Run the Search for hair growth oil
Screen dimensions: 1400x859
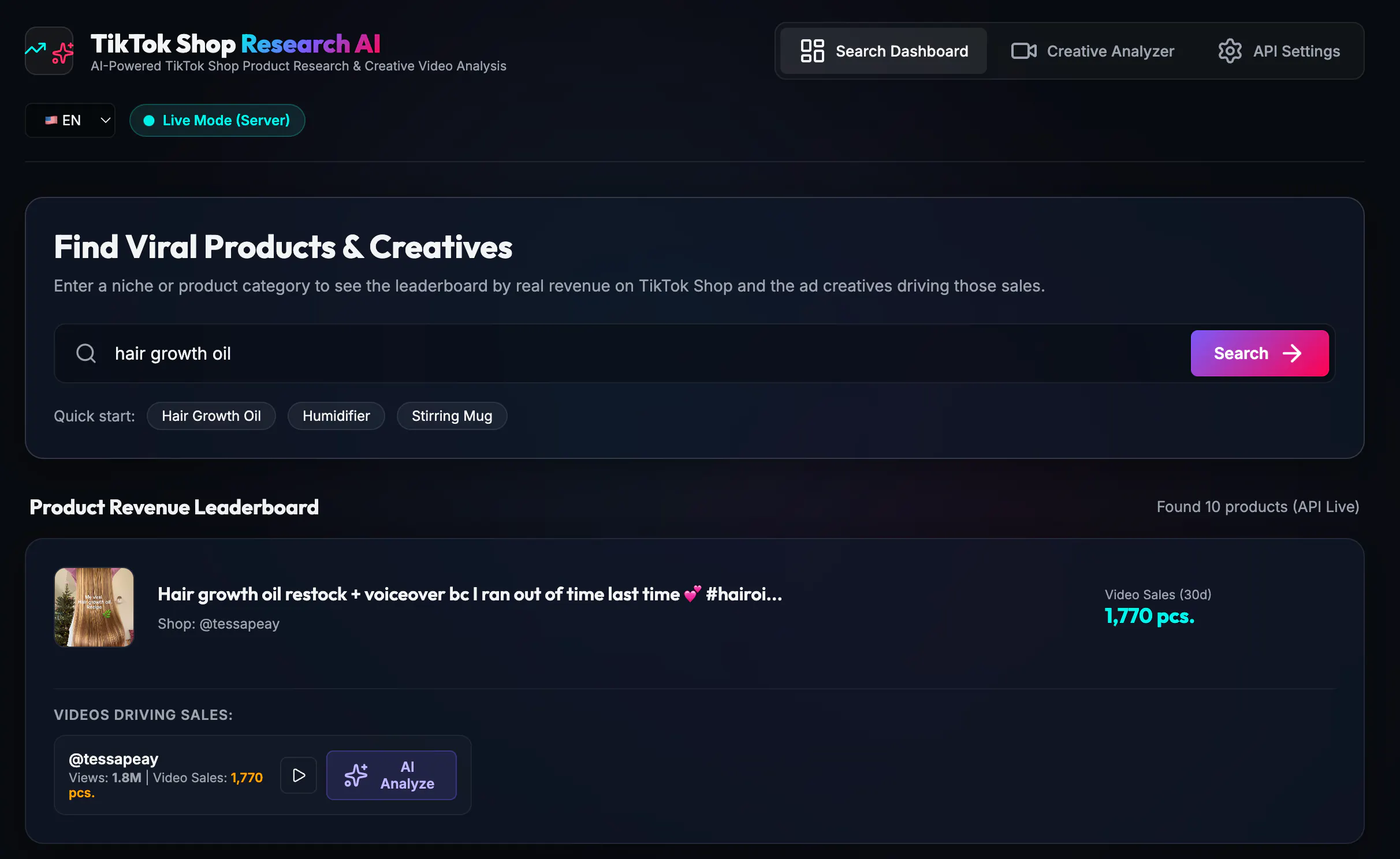click(1260, 353)
